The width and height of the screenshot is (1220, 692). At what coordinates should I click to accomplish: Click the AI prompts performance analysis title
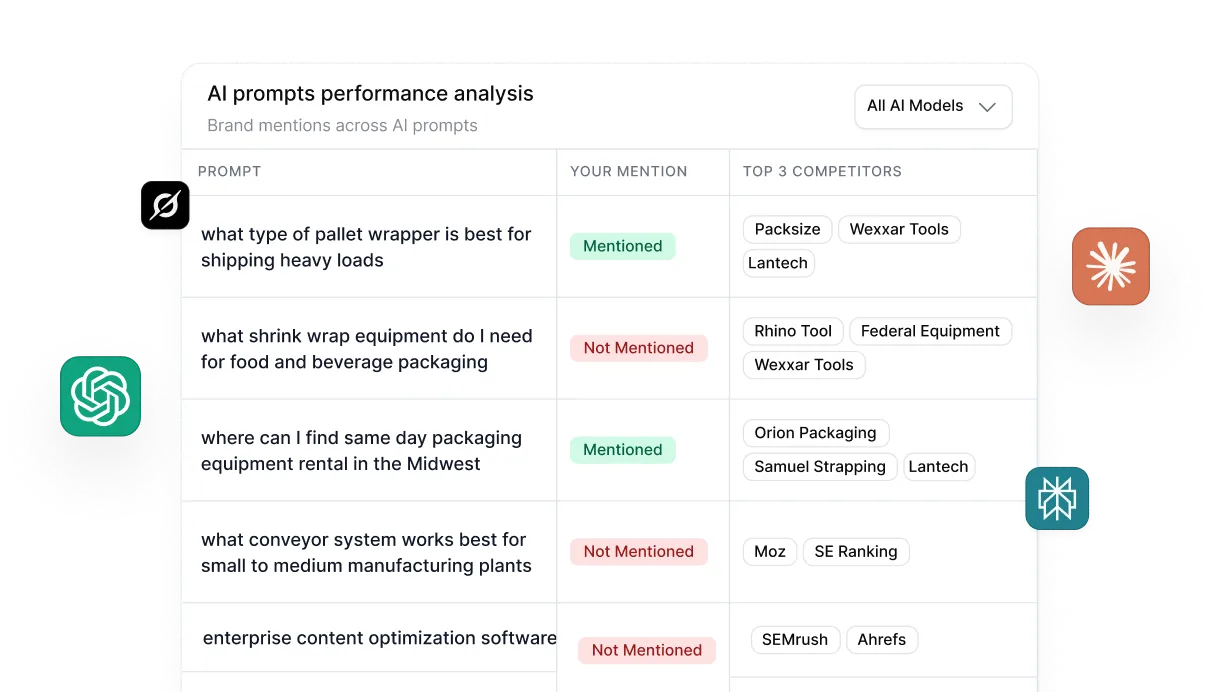[x=370, y=94]
